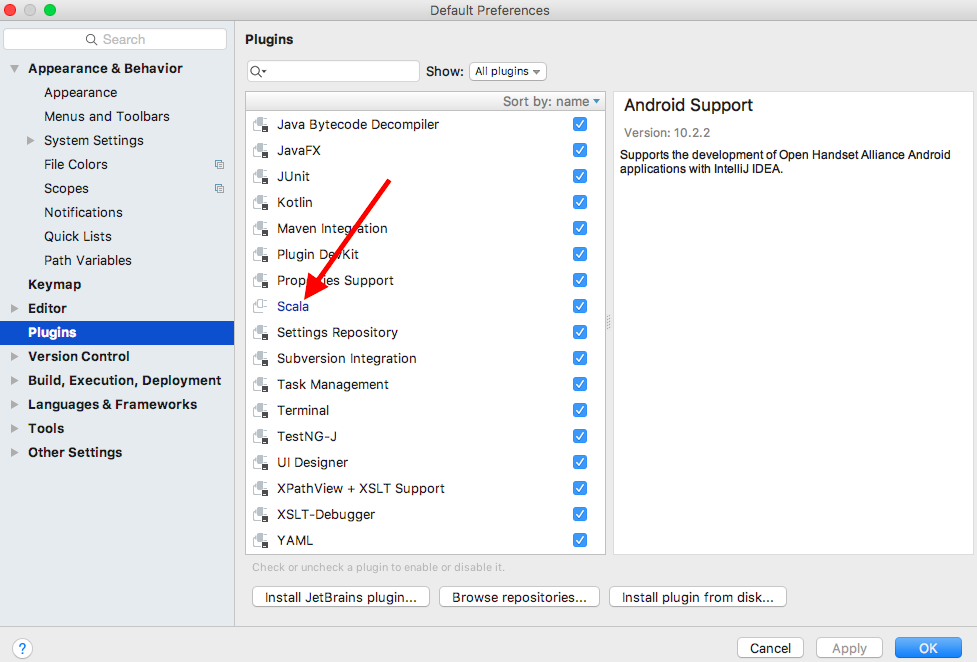977x662 pixels.
Task: Expand the Other Settings section arrow
Action: coord(14,453)
